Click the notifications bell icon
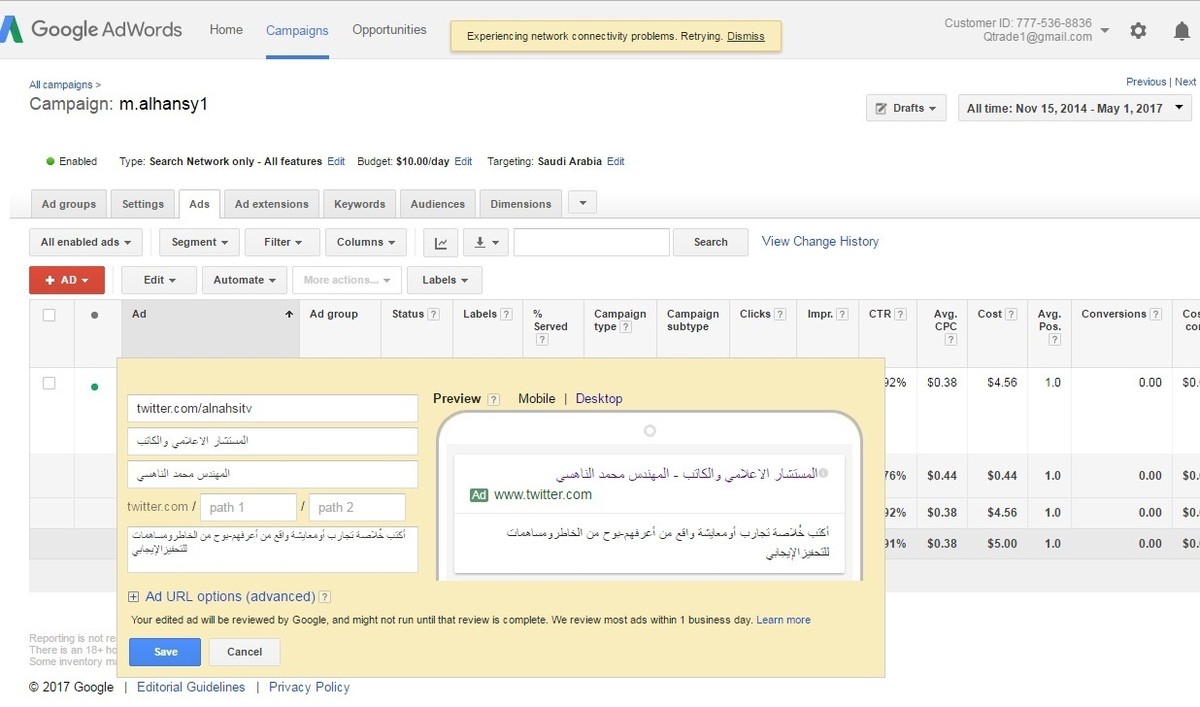 tap(1181, 30)
